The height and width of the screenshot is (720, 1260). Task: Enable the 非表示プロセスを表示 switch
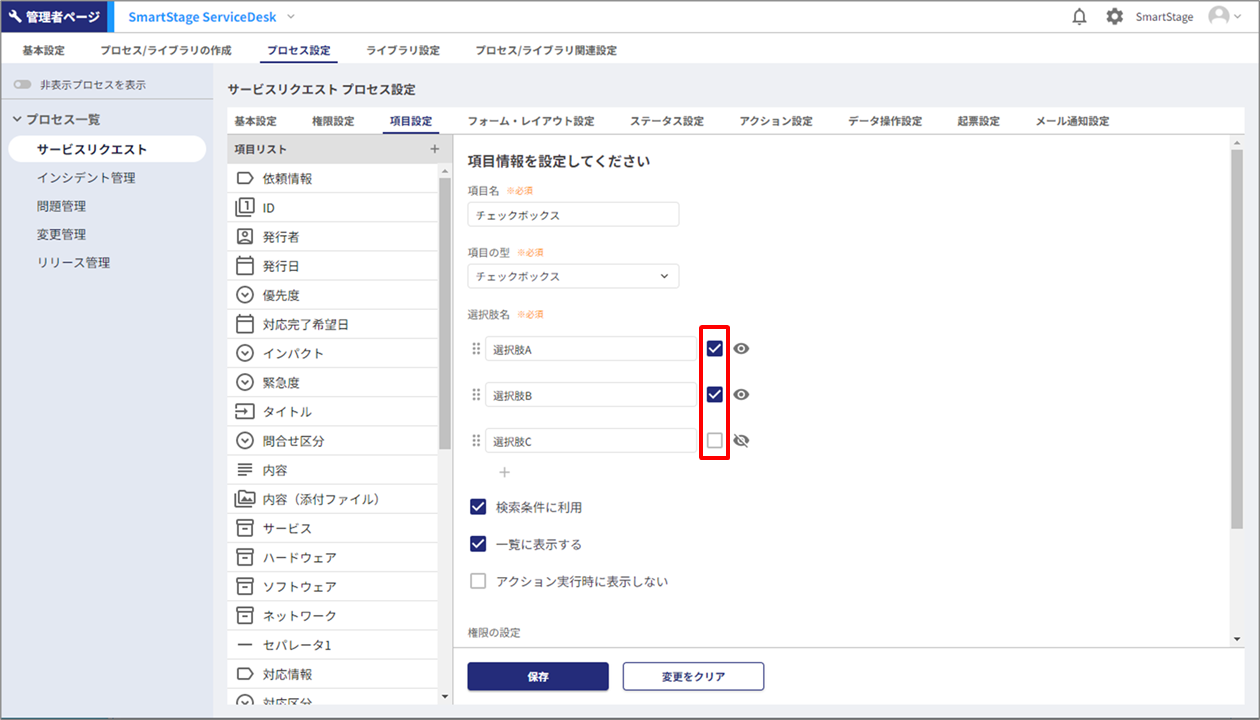pyautogui.click(x=22, y=85)
